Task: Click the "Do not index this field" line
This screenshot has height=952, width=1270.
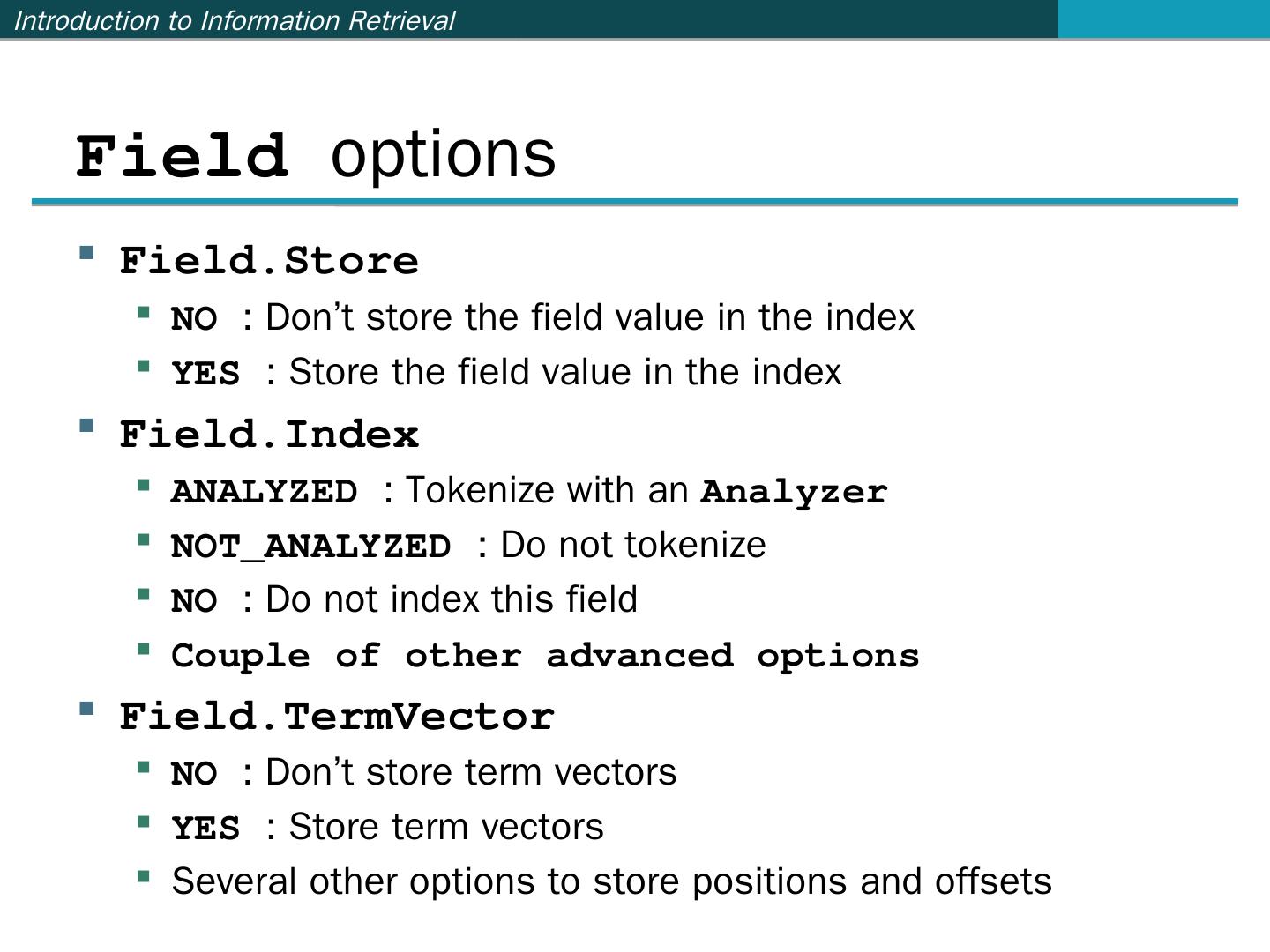Action: pos(404,599)
